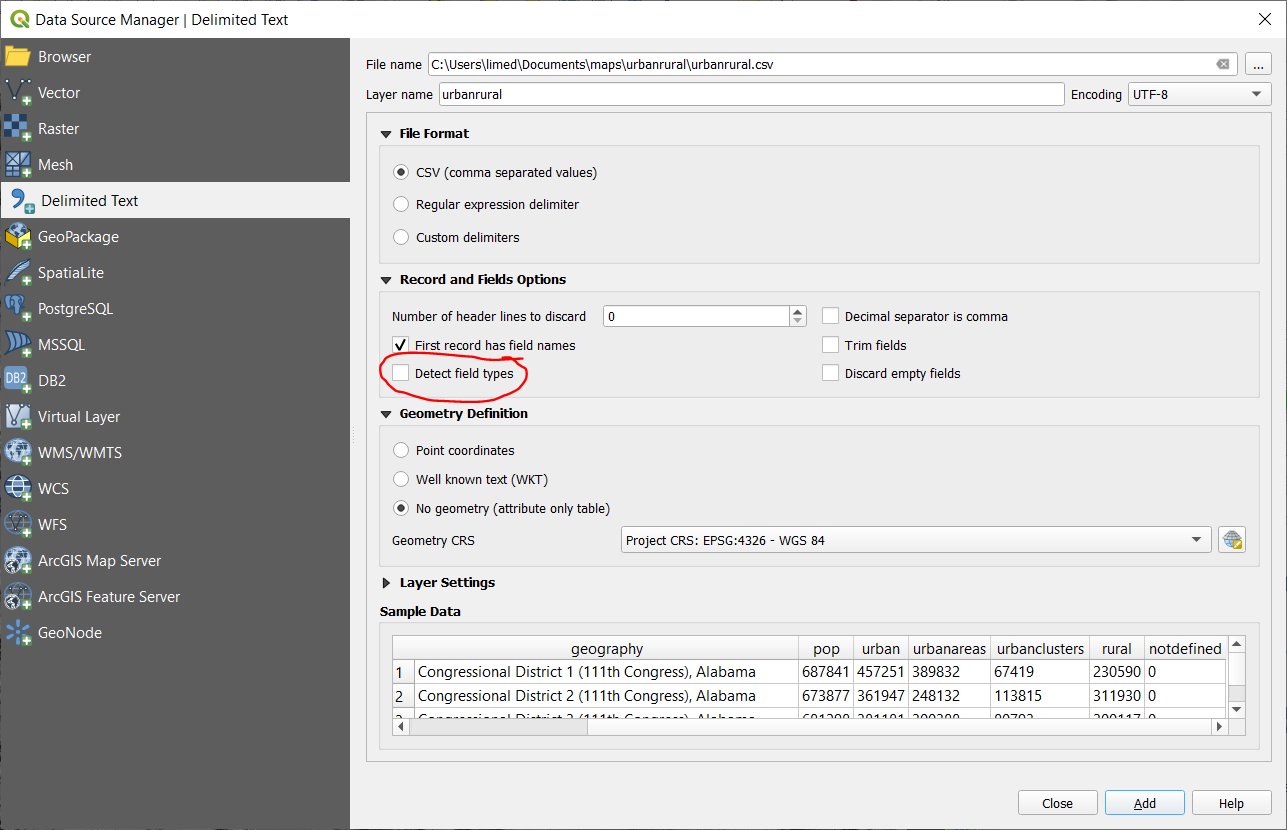This screenshot has width=1287, height=830.
Task: Open the Virtual Layer tab
Action: (x=175, y=416)
